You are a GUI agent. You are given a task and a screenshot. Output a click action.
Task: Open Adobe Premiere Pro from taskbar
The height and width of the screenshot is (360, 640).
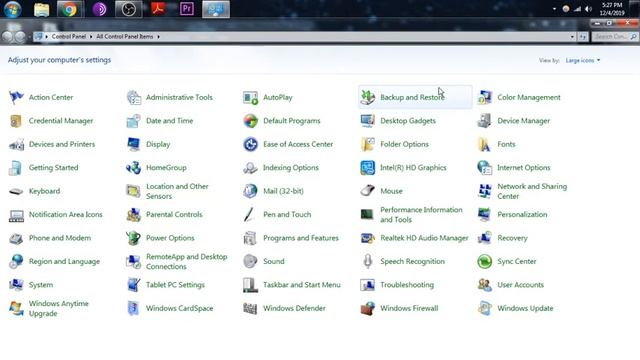pyautogui.click(x=187, y=9)
